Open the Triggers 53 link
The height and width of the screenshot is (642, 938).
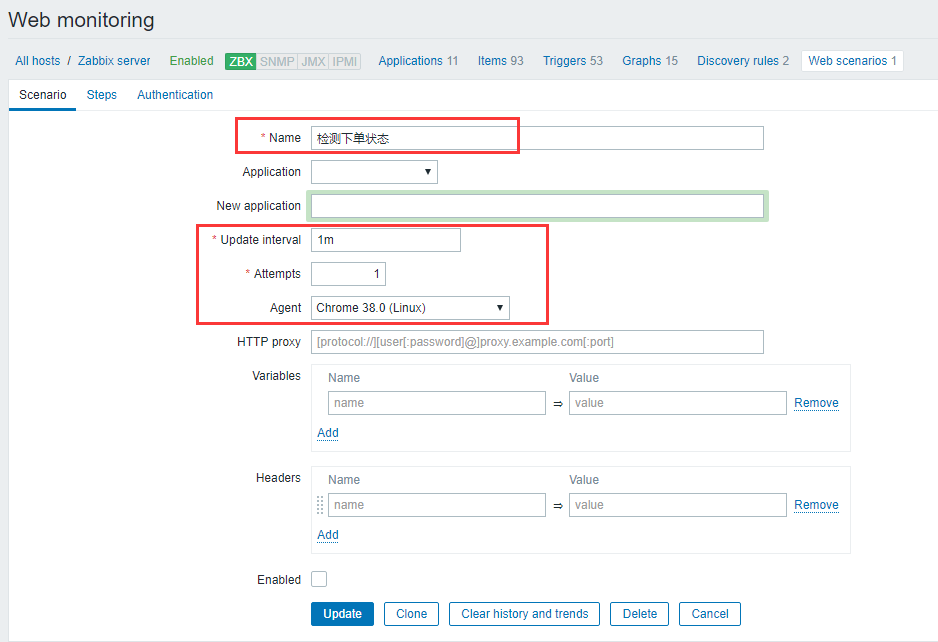tap(572, 61)
